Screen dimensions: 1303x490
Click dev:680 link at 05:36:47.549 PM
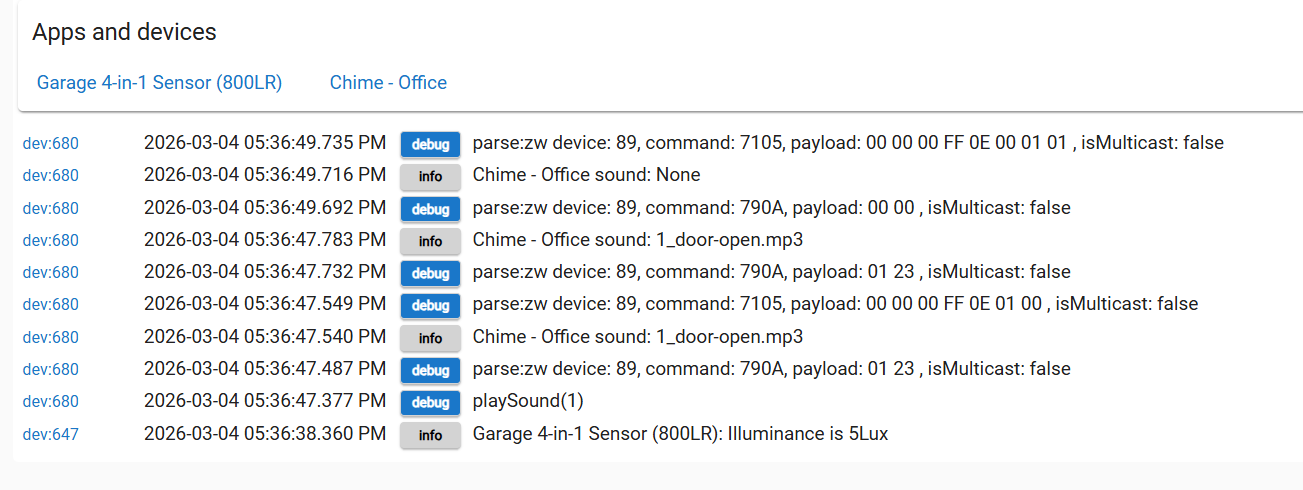point(50,305)
